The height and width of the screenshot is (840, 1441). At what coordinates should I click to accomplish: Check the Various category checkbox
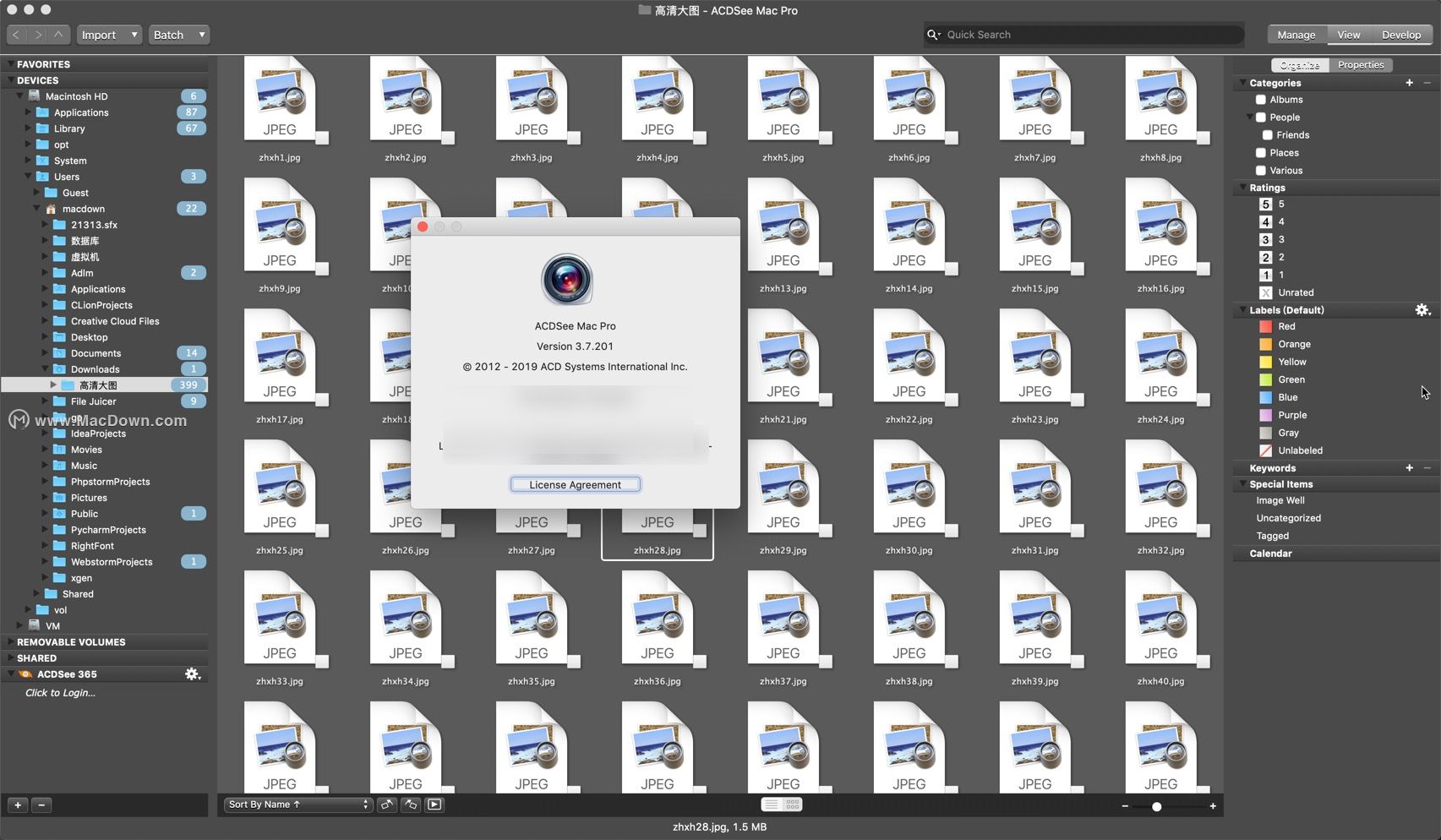coord(1260,171)
